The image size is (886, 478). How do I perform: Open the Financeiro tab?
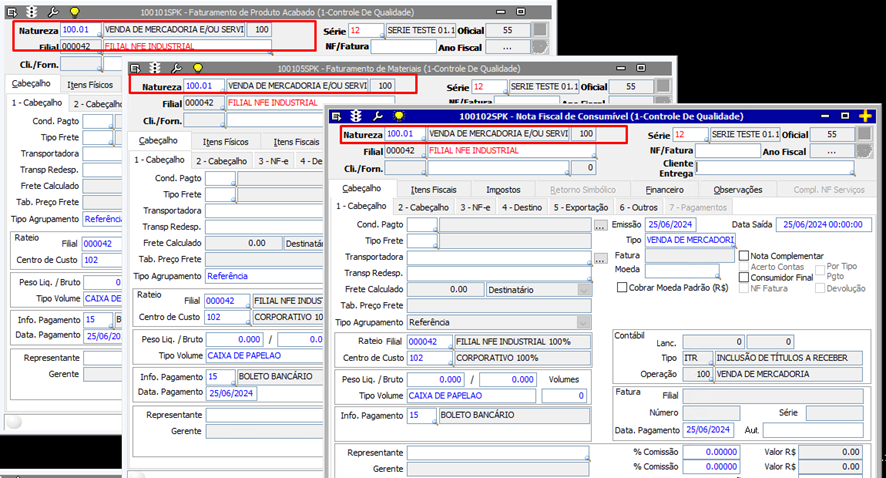point(664,189)
